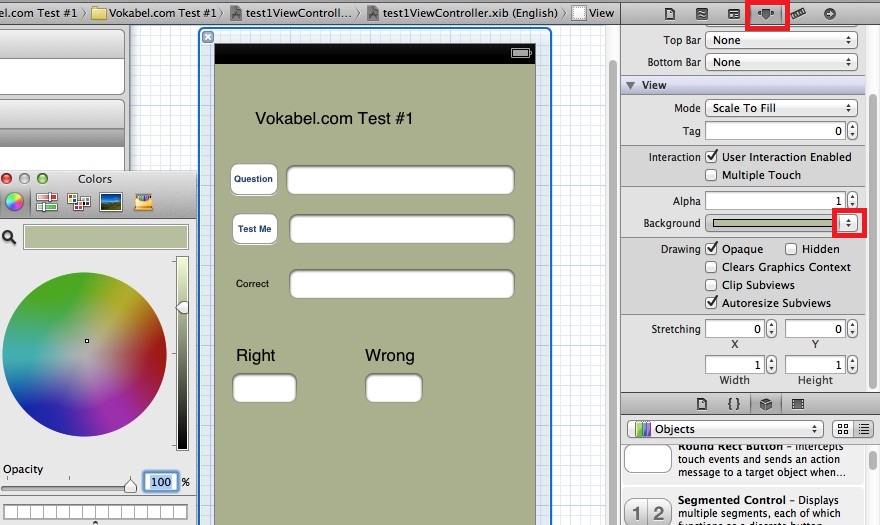Switch object library to list view

coord(864,429)
